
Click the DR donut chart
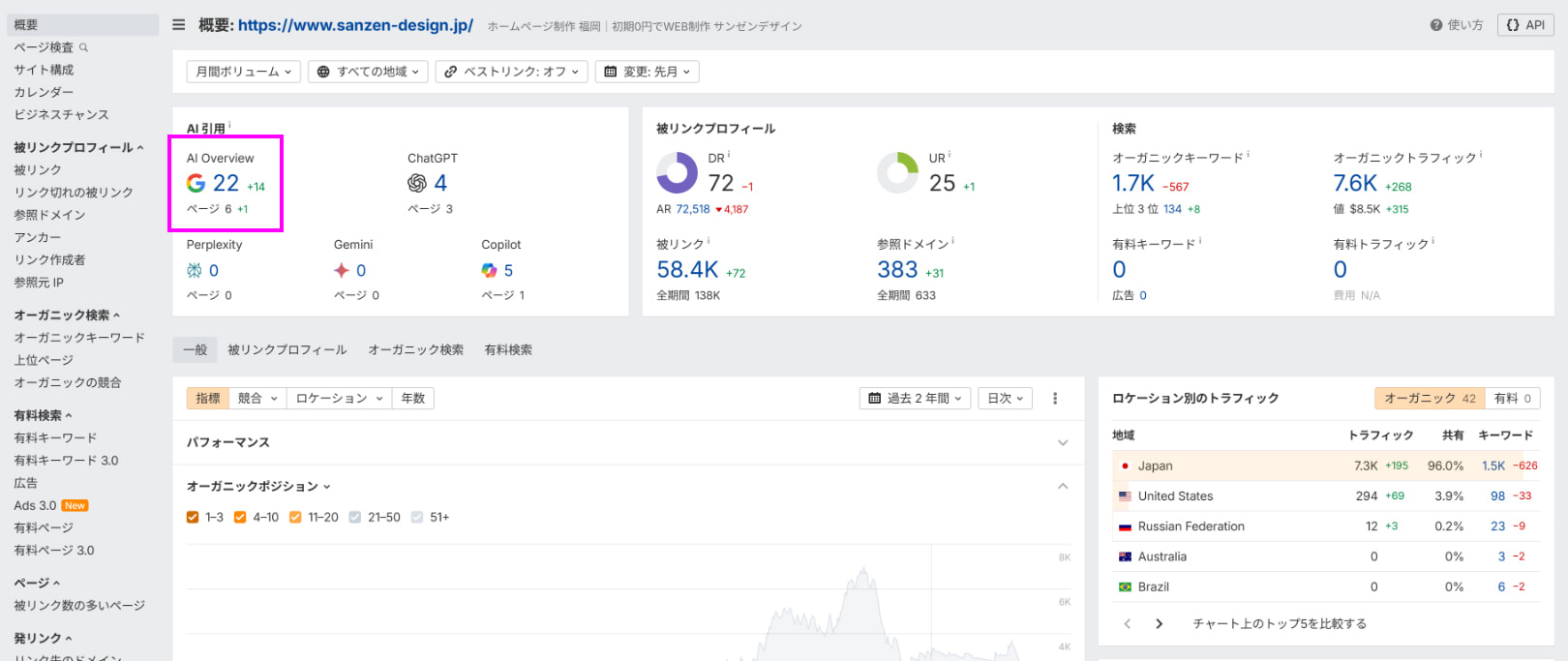pyautogui.click(x=677, y=174)
